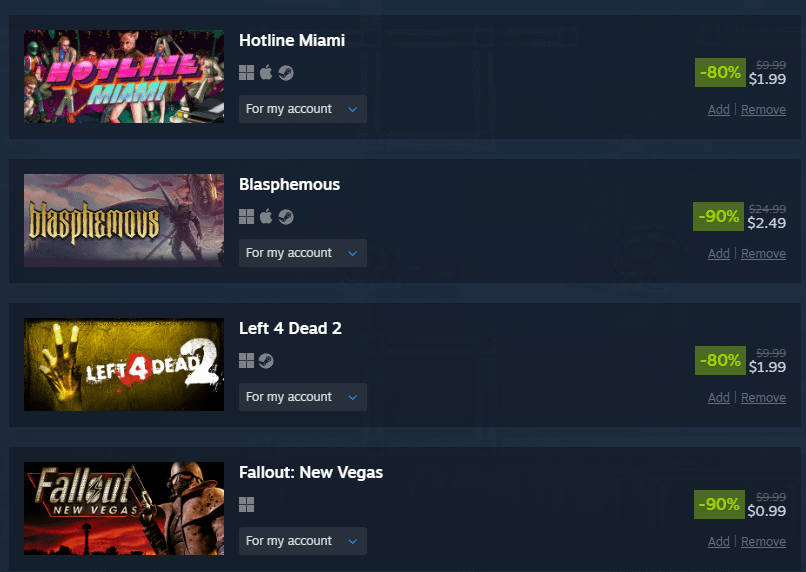Viewport: 806px width, 572px height.
Task: Expand the account selector for Fallout: New Vegas
Action: 303,541
